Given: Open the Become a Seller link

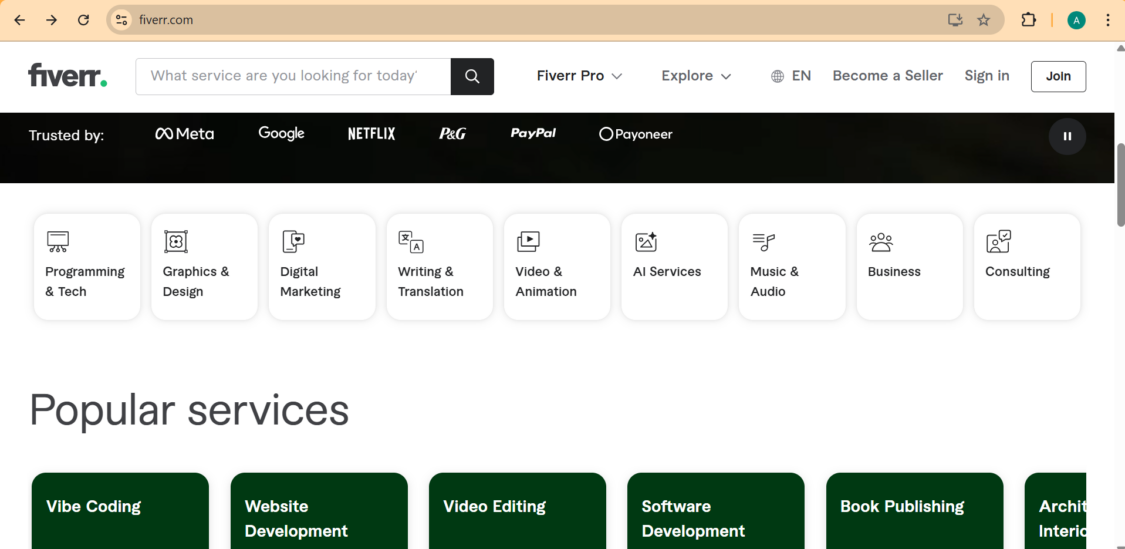Looking at the screenshot, I should [x=888, y=76].
